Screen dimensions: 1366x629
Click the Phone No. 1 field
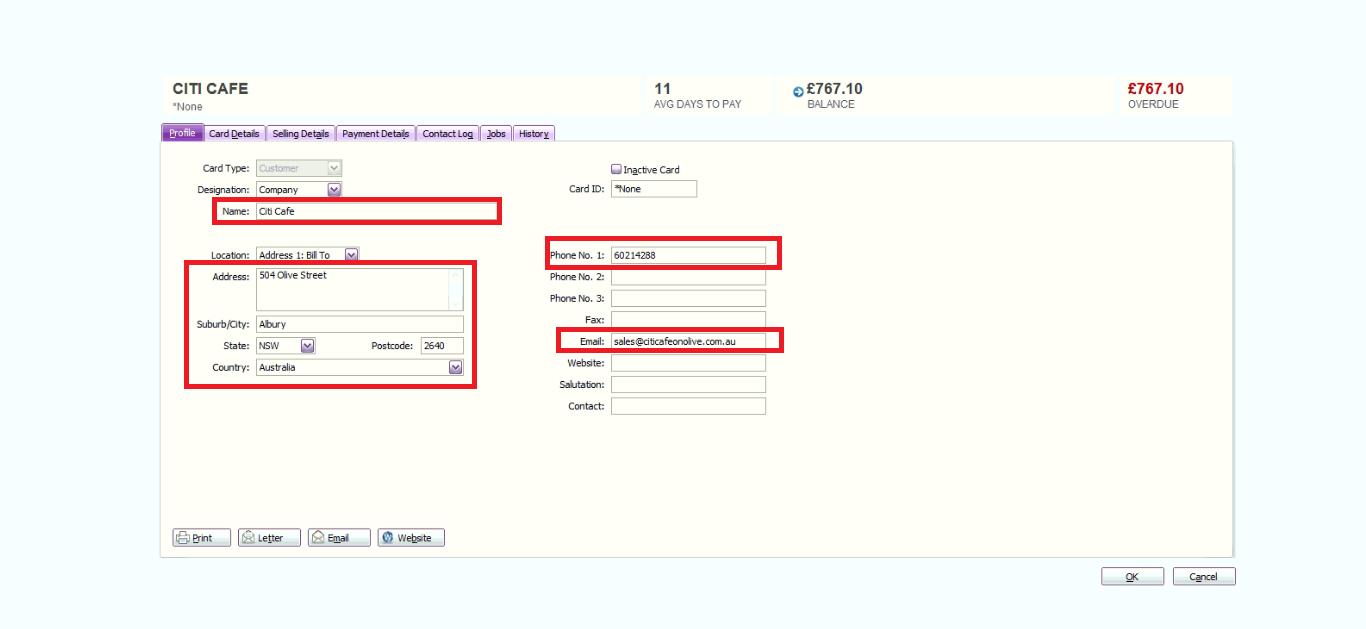(688, 255)
